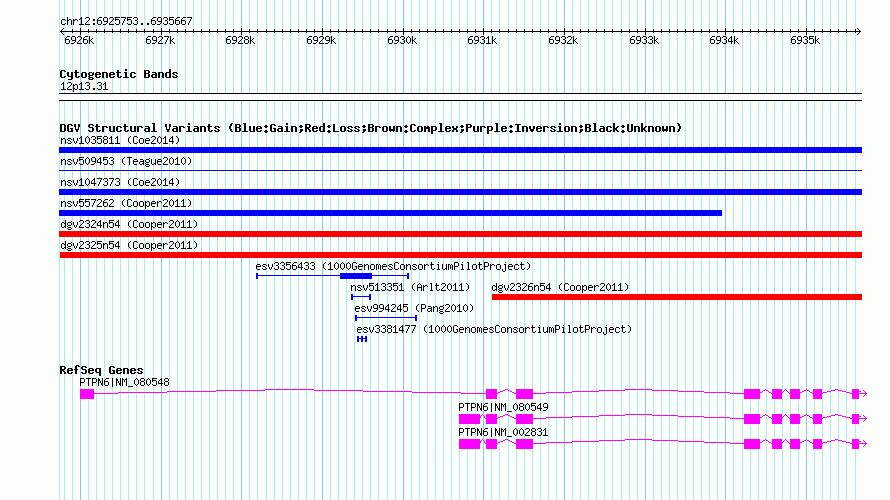Click the first exon of PTPN6|NM_002831
The height and width of the screenshot is (500, 890).
pos(469,444)
